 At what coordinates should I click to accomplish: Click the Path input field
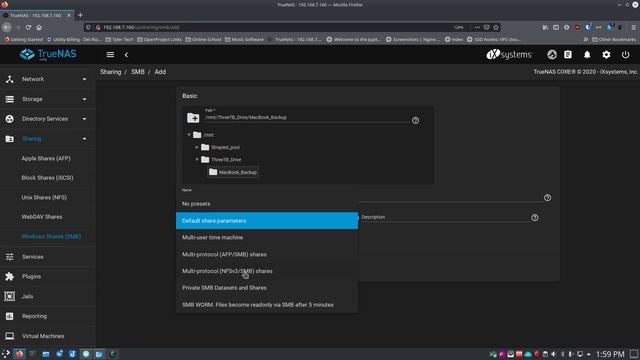306,118
